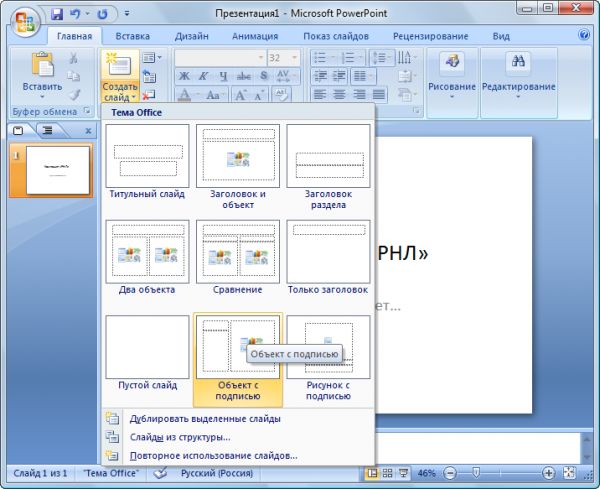The height and width of the screenshot is (489, 600).
Task: Toggle bold Ж formatting
Action: (x=184, y=76)
